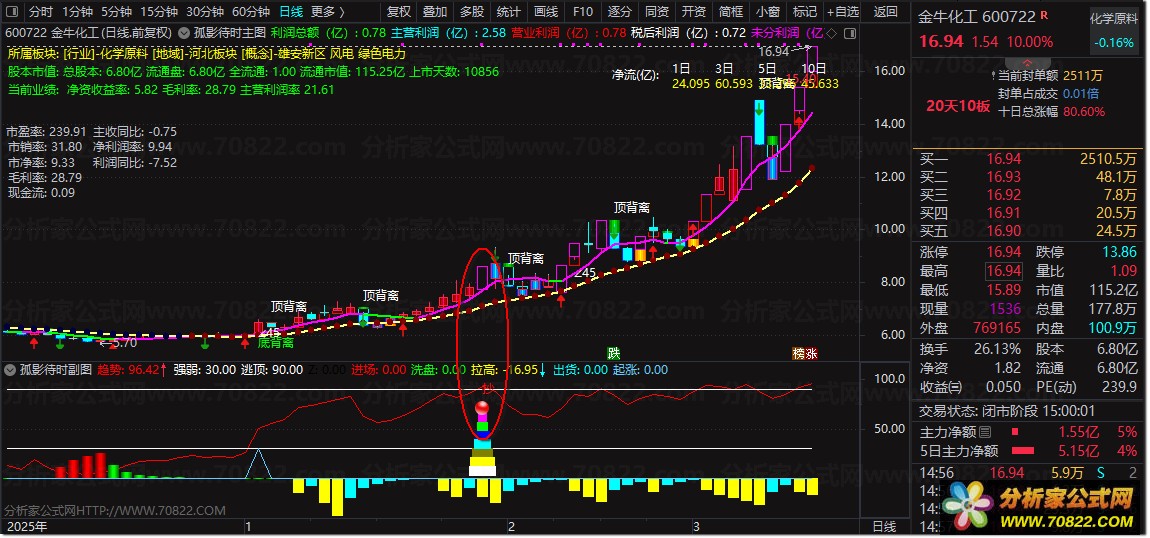Click the red sphere signal in the sub-chart
This screenshot has width=1150, height=538.
[482, 408]
